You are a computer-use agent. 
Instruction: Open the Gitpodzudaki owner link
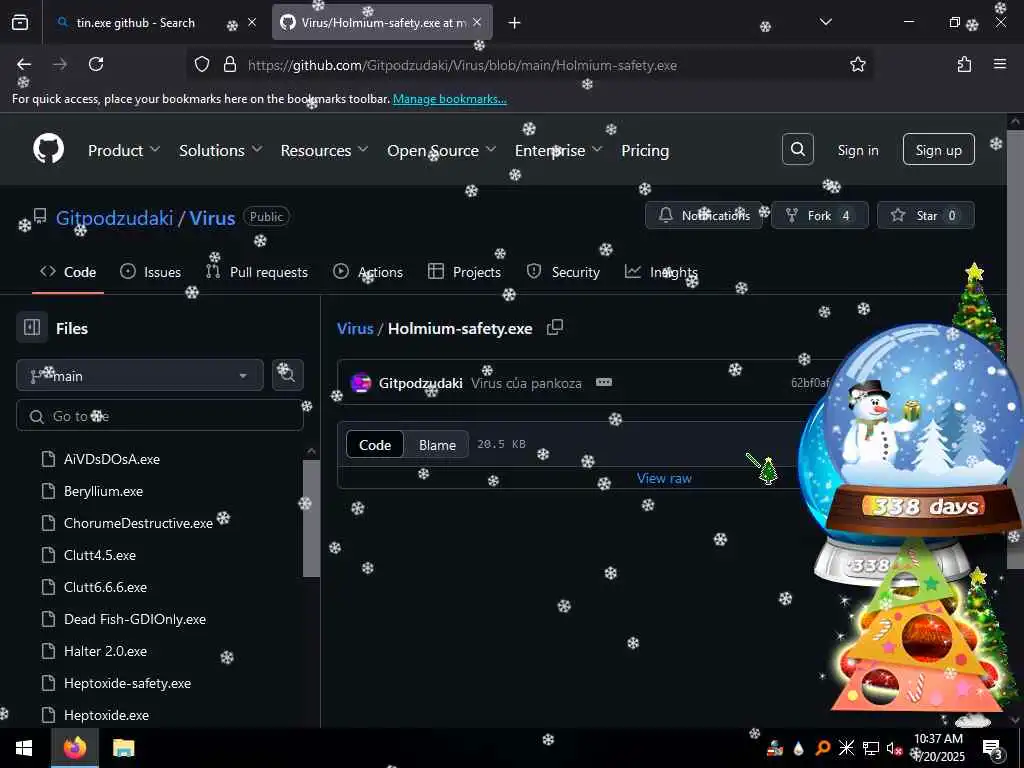tap(114, 217)
